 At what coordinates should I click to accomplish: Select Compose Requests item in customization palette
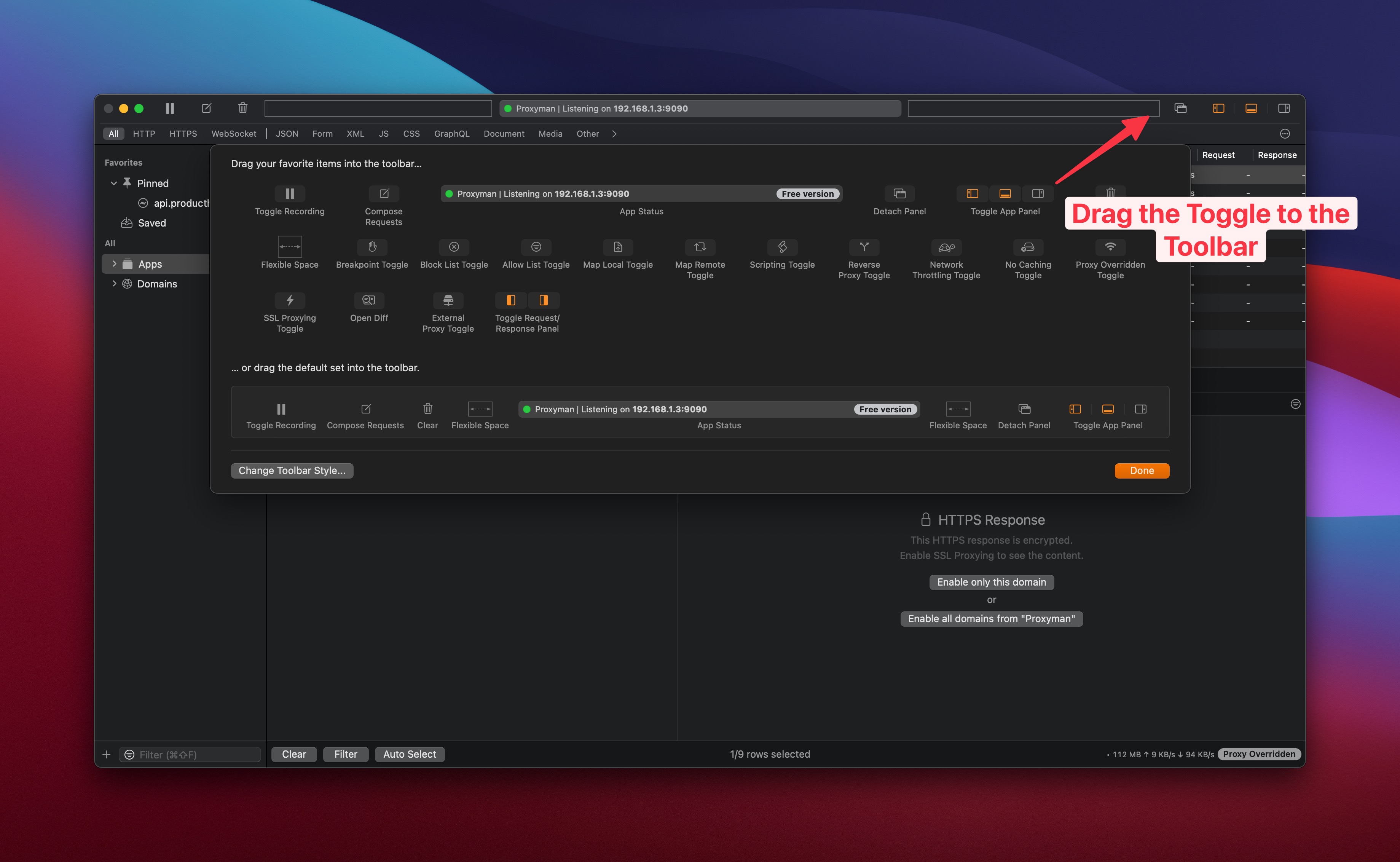(384, 194)
